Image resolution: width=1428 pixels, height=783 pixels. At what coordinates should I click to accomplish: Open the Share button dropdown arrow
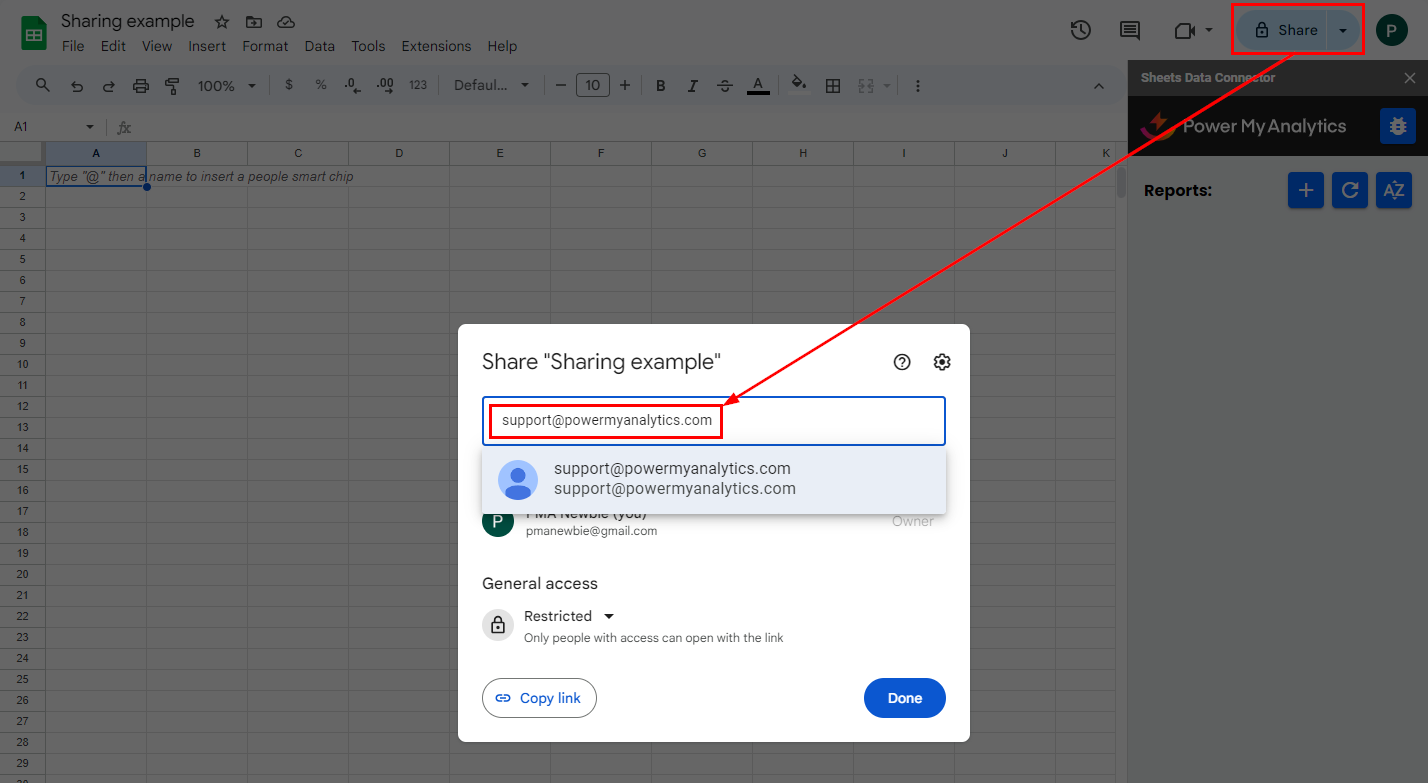(1343, 30)
